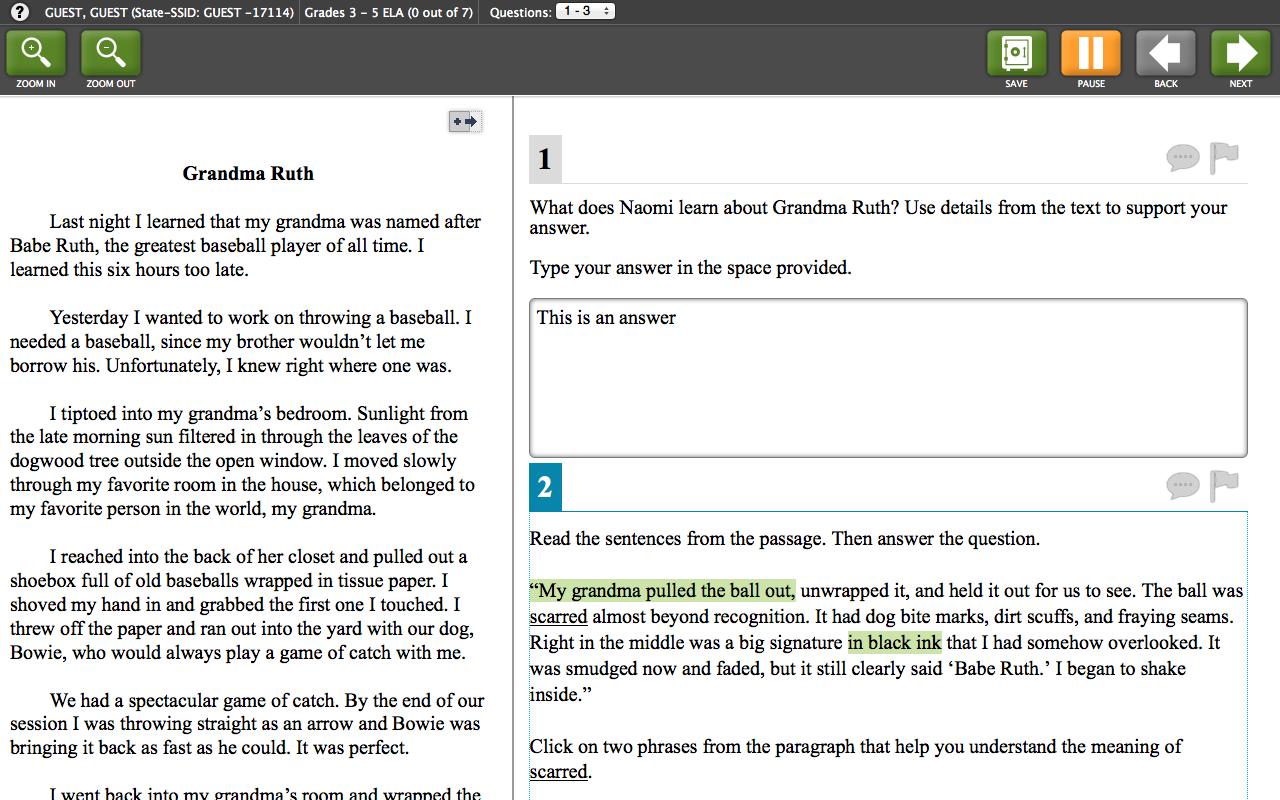The width and height of the screenshot is (1280, 800).
Task: Click the Zoom In magnifier button
Action: [x=36, y=54]
